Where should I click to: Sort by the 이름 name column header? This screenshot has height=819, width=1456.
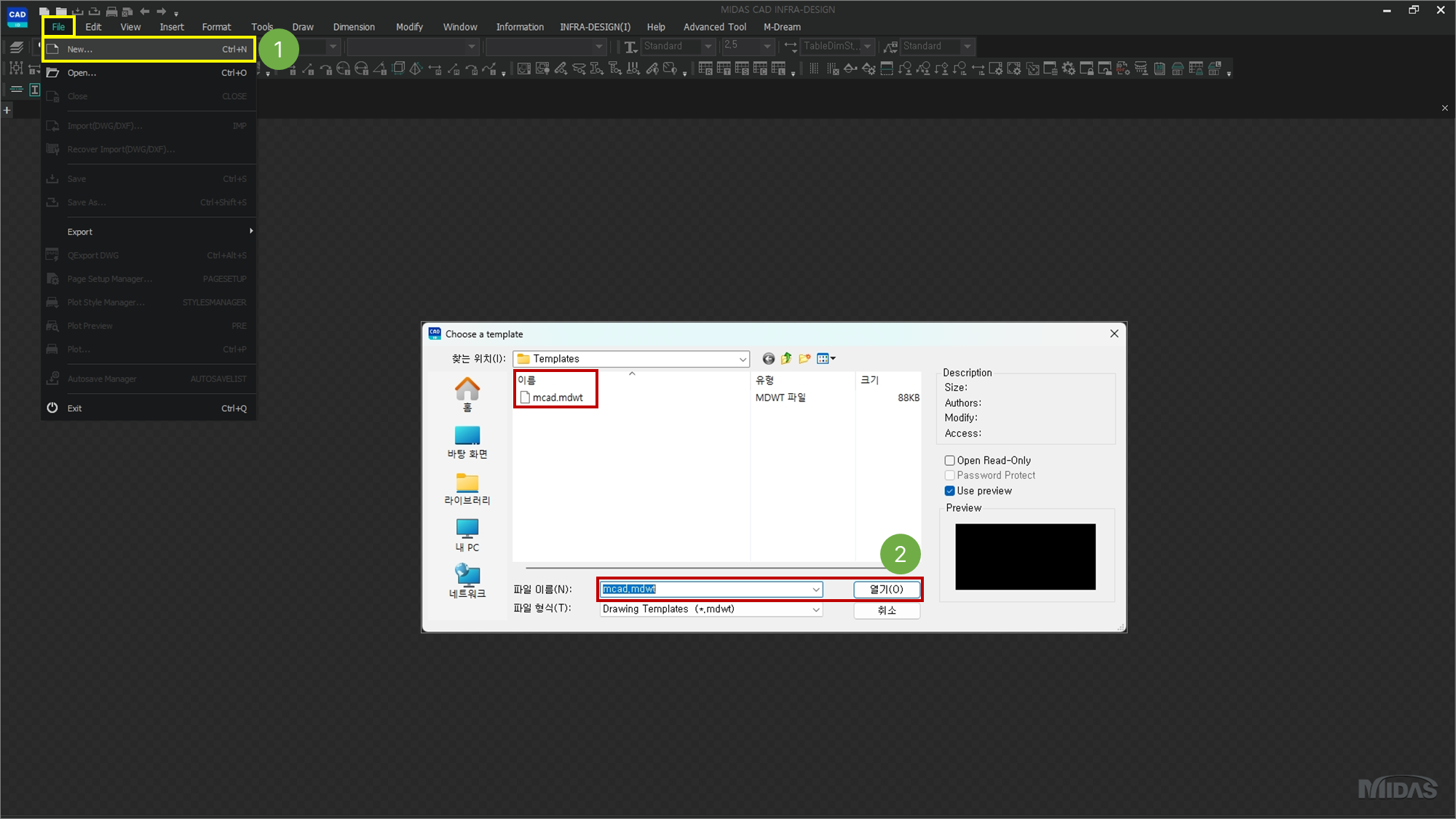(632, 380)
